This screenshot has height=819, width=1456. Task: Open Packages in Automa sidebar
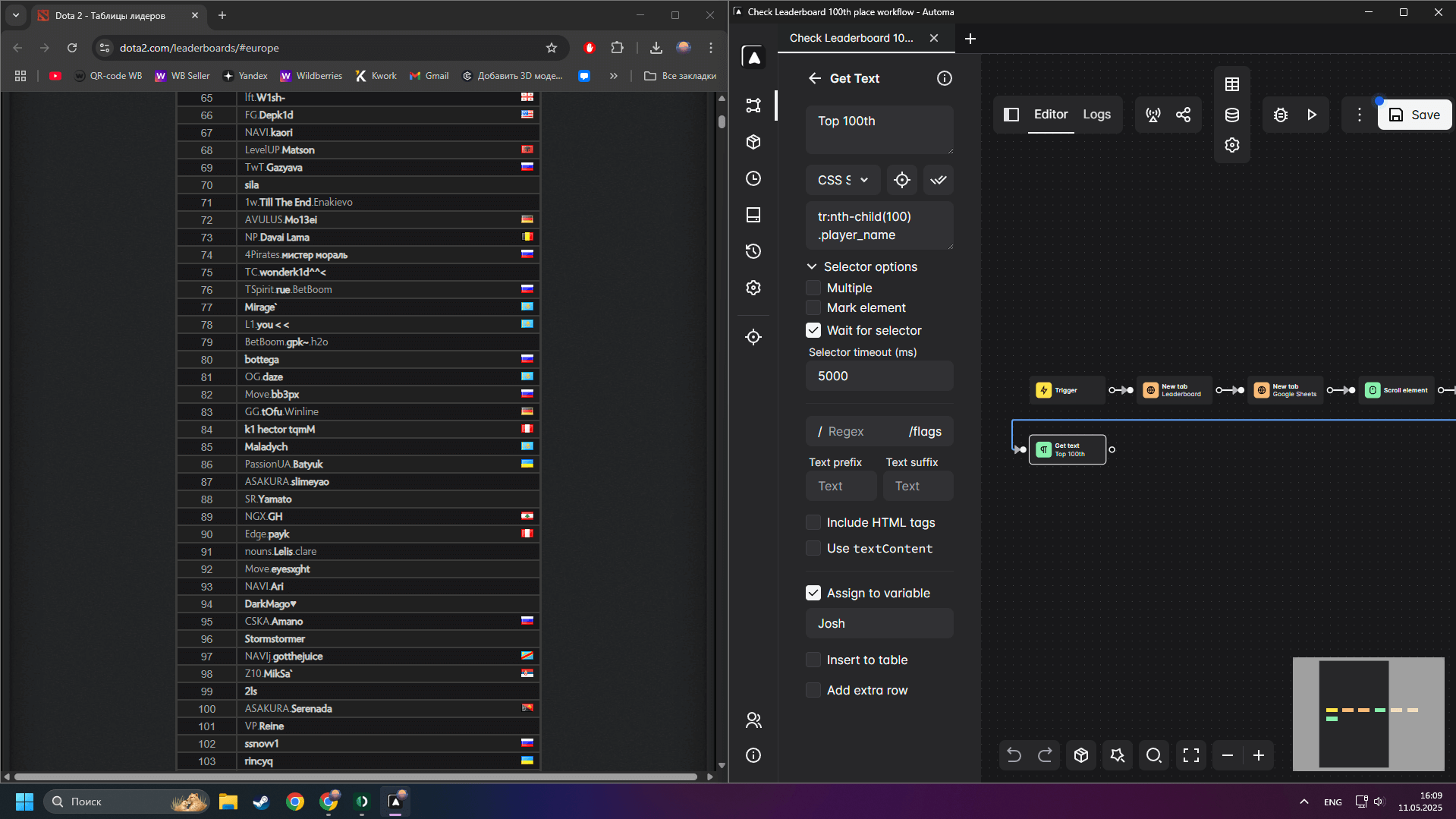[x=753, y=142]
